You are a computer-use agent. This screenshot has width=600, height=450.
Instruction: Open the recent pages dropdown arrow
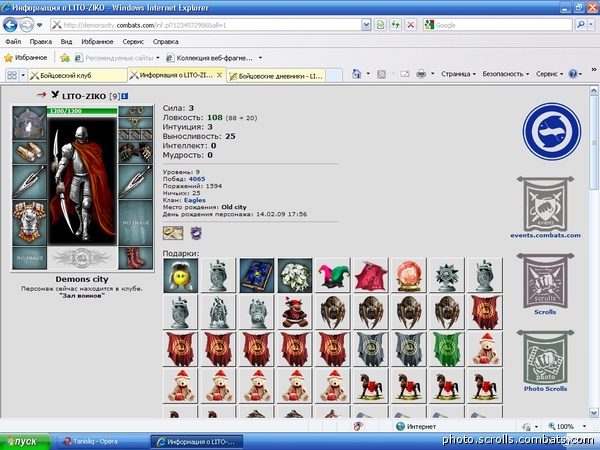(x=39, y=26)
